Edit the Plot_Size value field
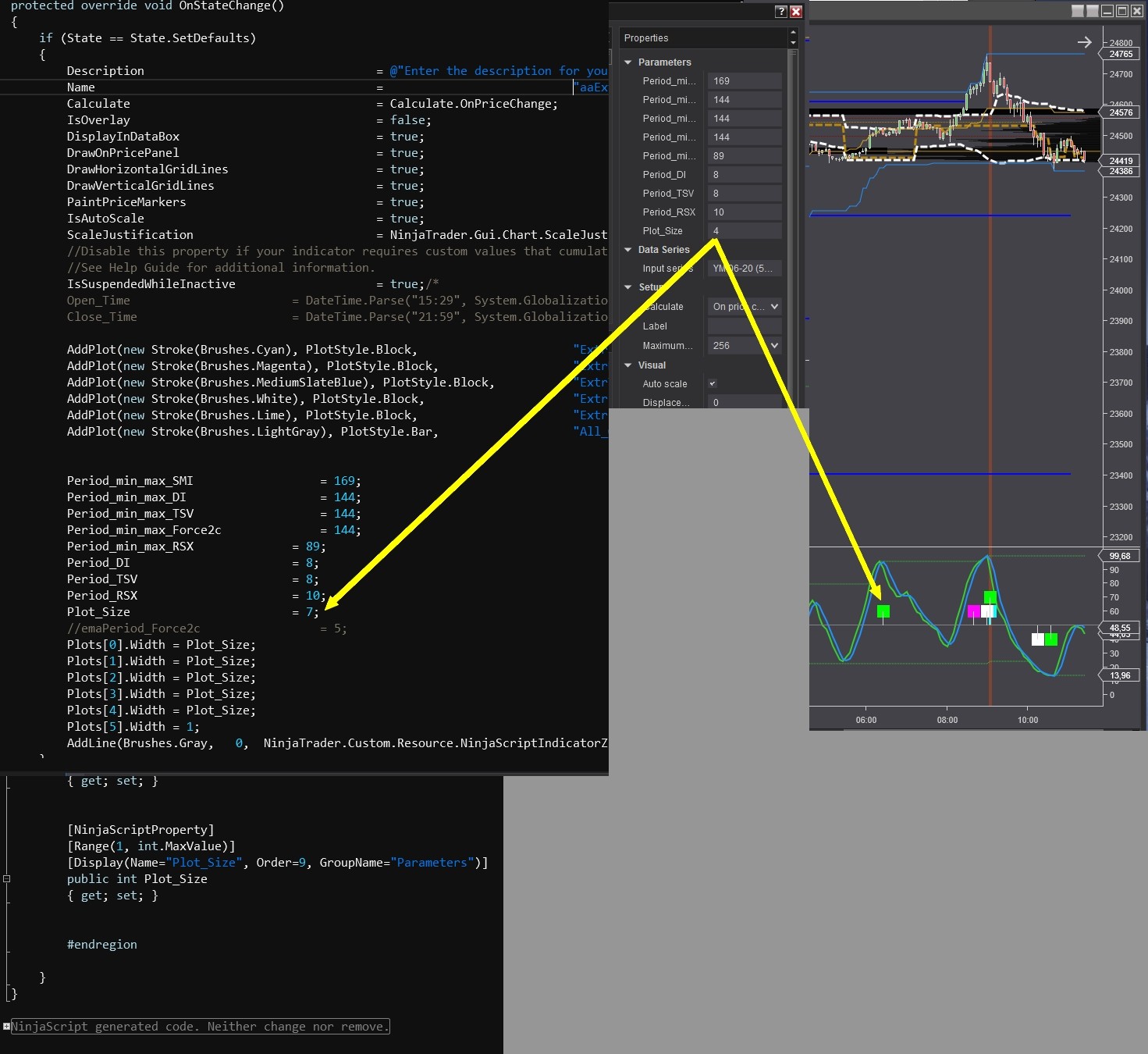The width and height of the screenshot is (1148, 1054). 745,231
